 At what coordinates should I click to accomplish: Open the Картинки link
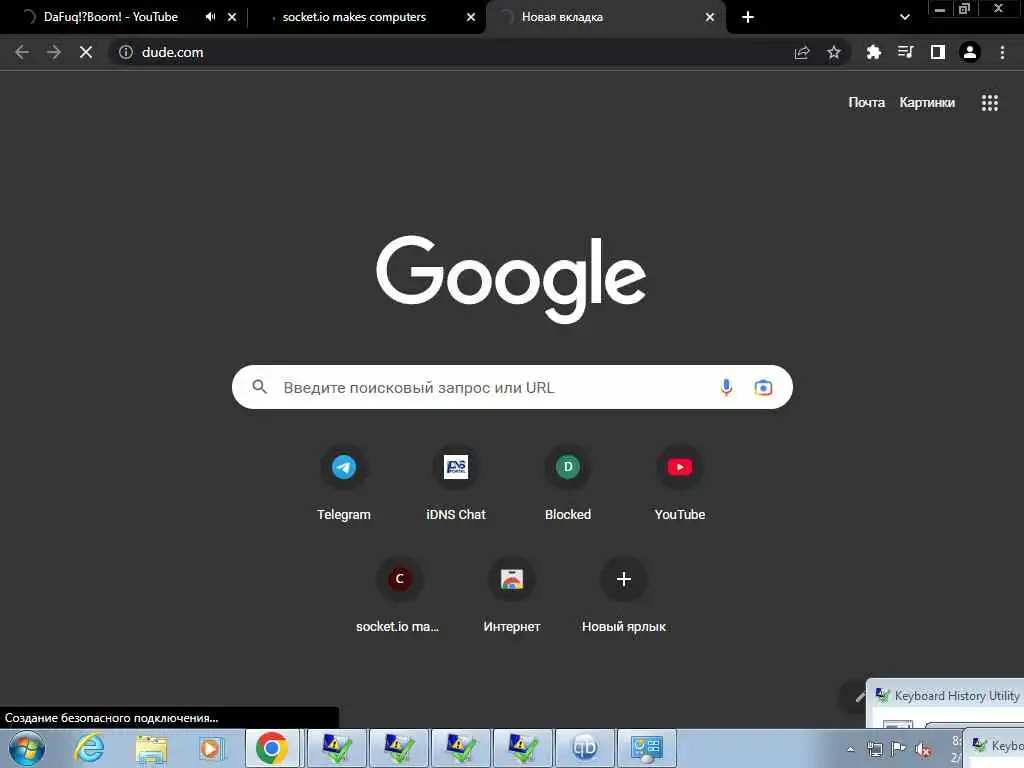[x=927, y=103]
